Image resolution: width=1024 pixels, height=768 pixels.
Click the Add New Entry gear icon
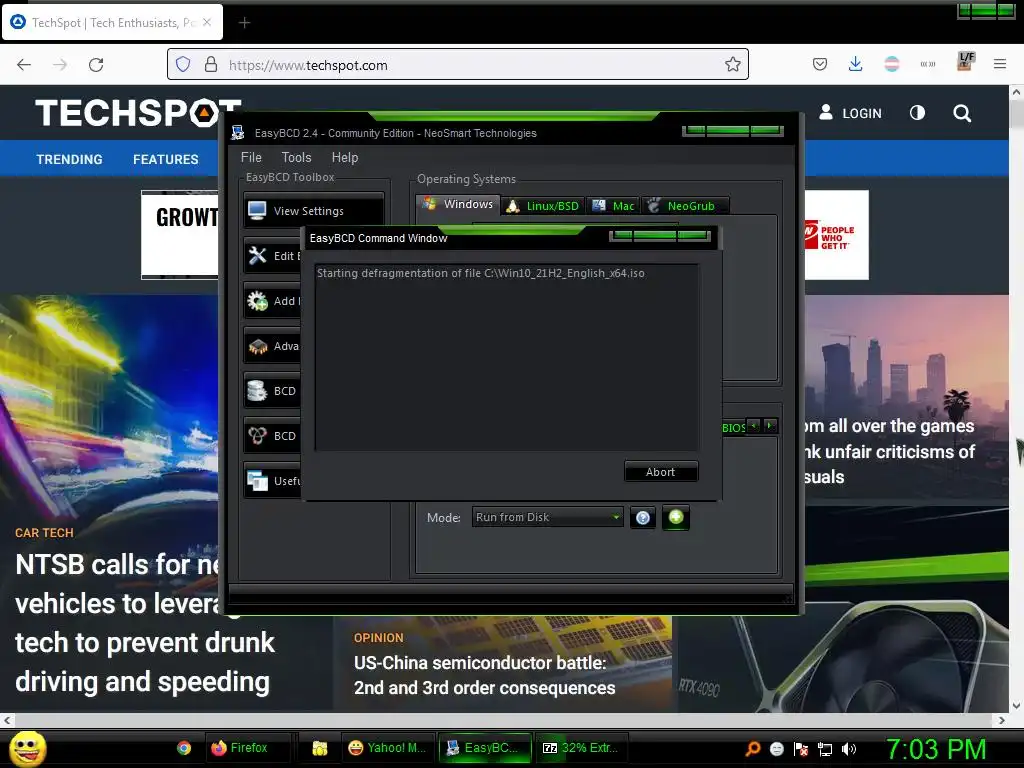tap(257, 300)
